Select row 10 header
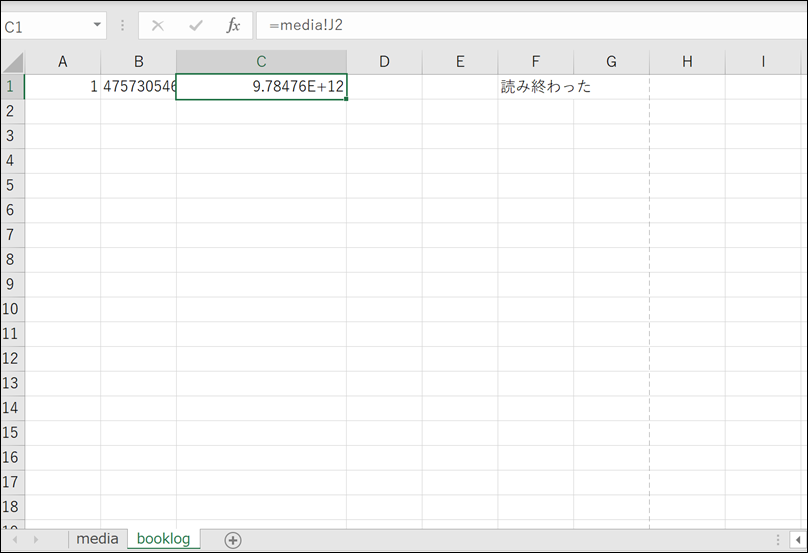Screen dimensions: 808x553 12,309
